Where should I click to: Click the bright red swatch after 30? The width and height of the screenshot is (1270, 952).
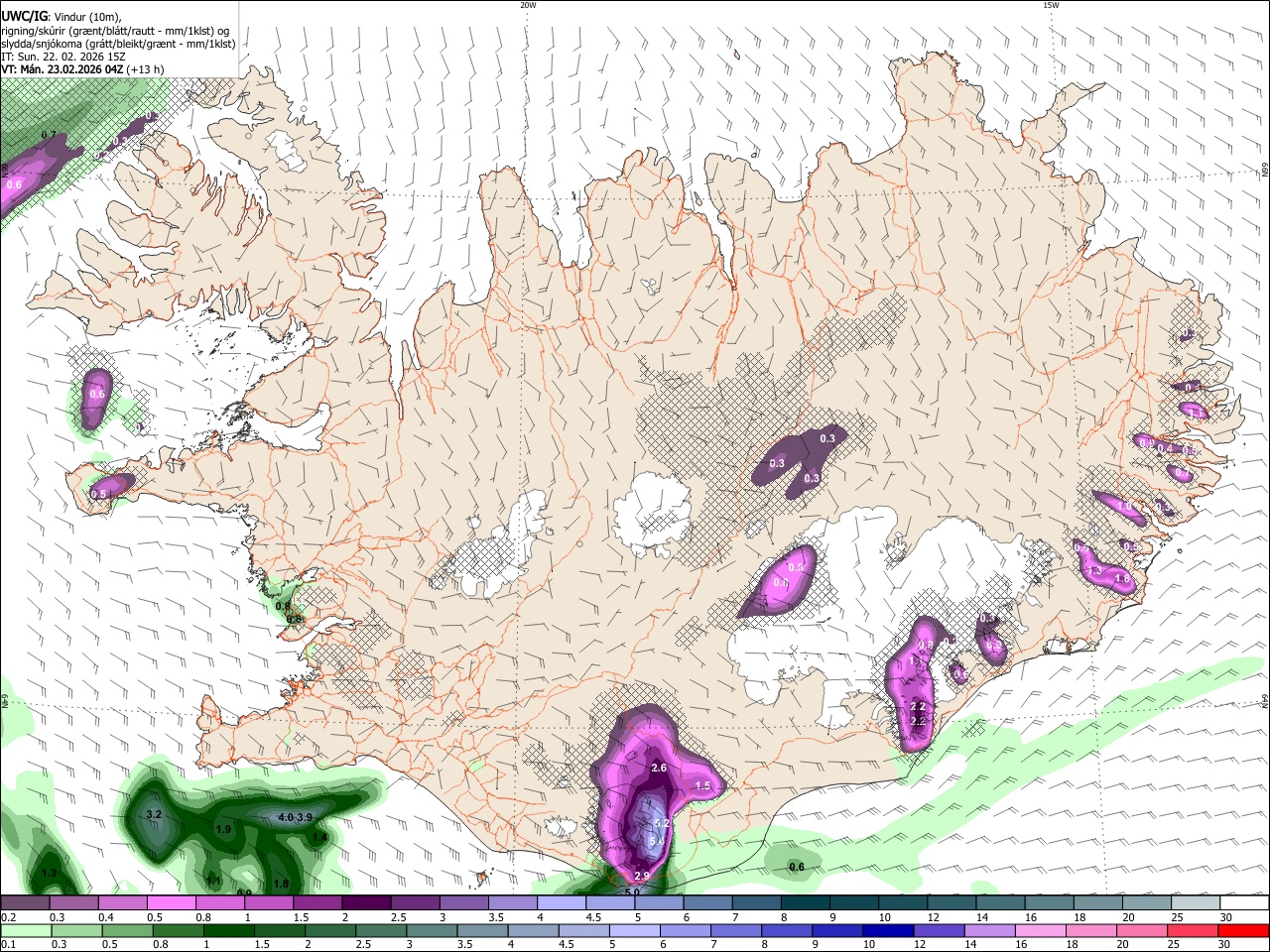[1244, 931]
